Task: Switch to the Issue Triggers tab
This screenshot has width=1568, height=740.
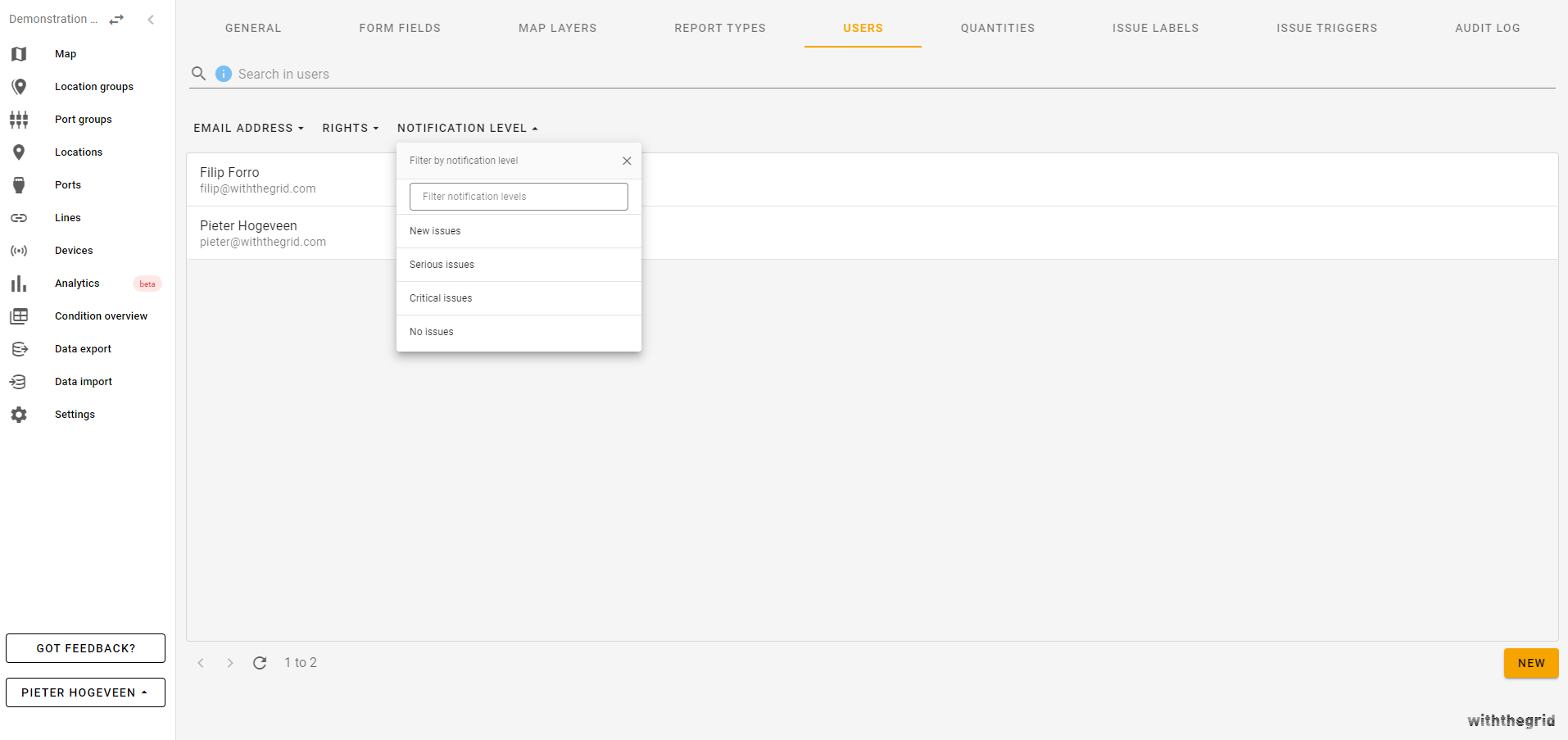Action: pyautogui.click(x=1326, y=28)
